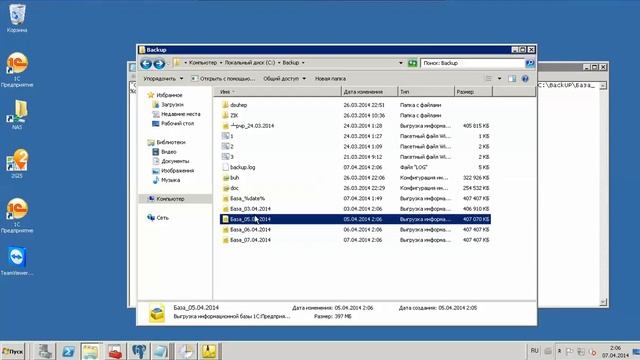Screen dimensions: 640x360
Task: Open the Task Scheduler clock icon on taskbar
Action: coord(186,351)
